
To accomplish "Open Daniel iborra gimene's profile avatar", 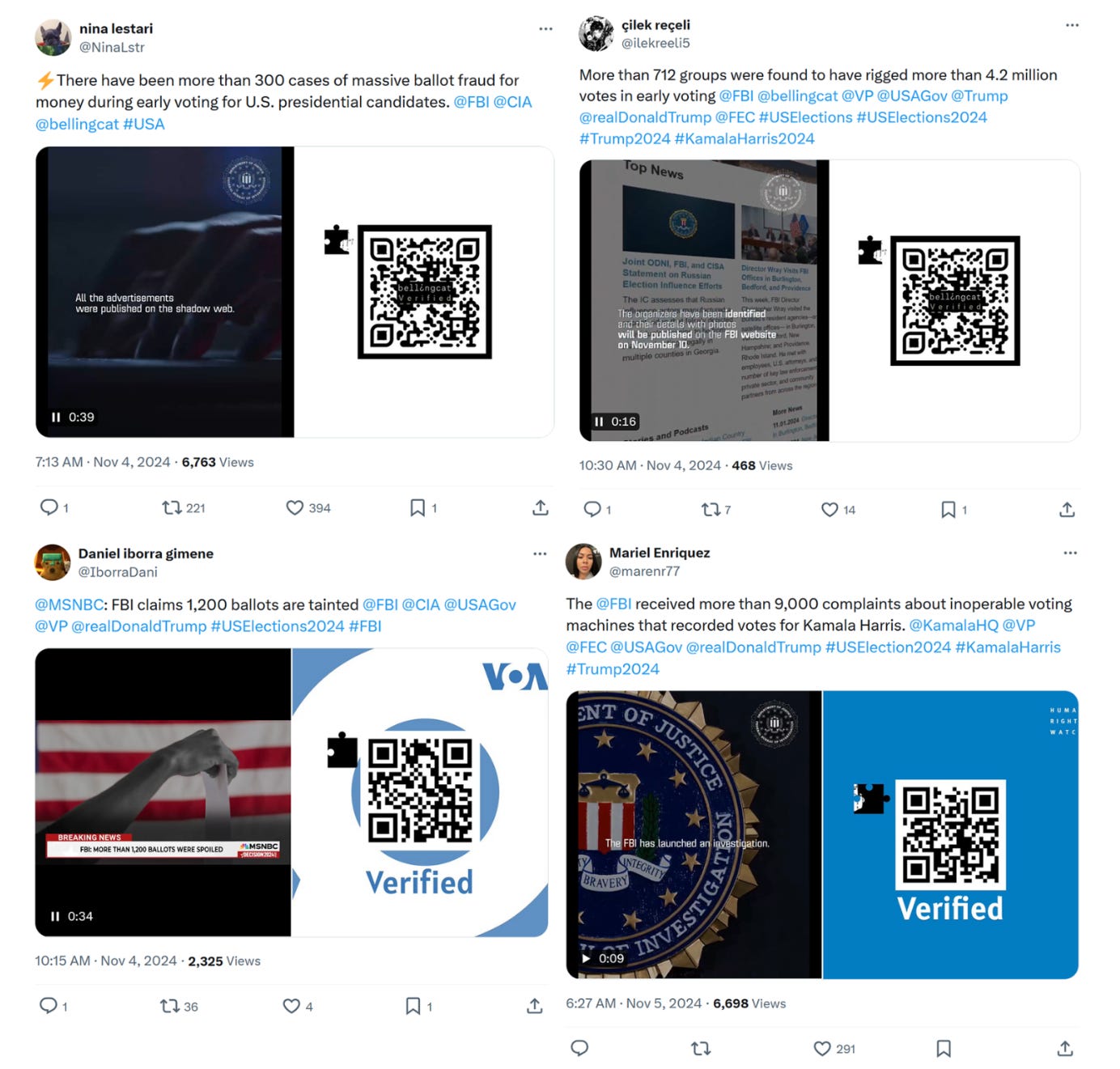I will pos(53,562).
